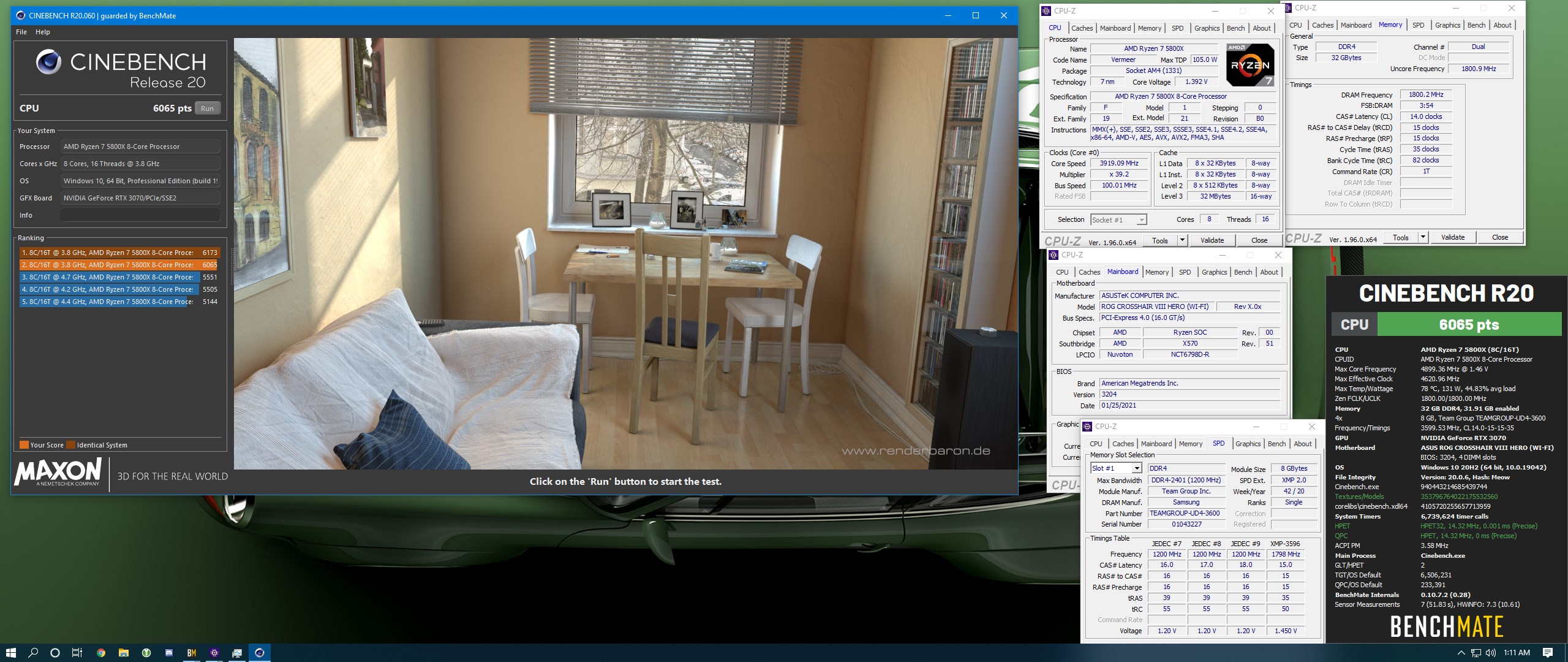The height and width of the screenshot is (662, 1568).
Task: Click title icon of CPU-Z processor window
Action: click(1046, 10)
